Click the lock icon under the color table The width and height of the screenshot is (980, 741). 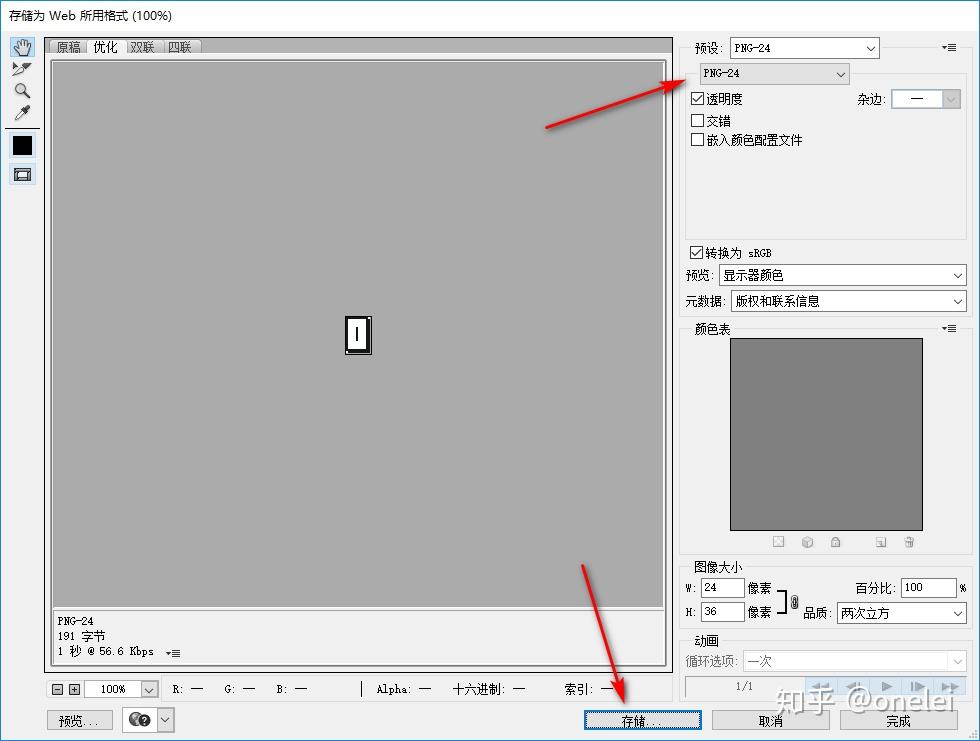tap(835, 541)
